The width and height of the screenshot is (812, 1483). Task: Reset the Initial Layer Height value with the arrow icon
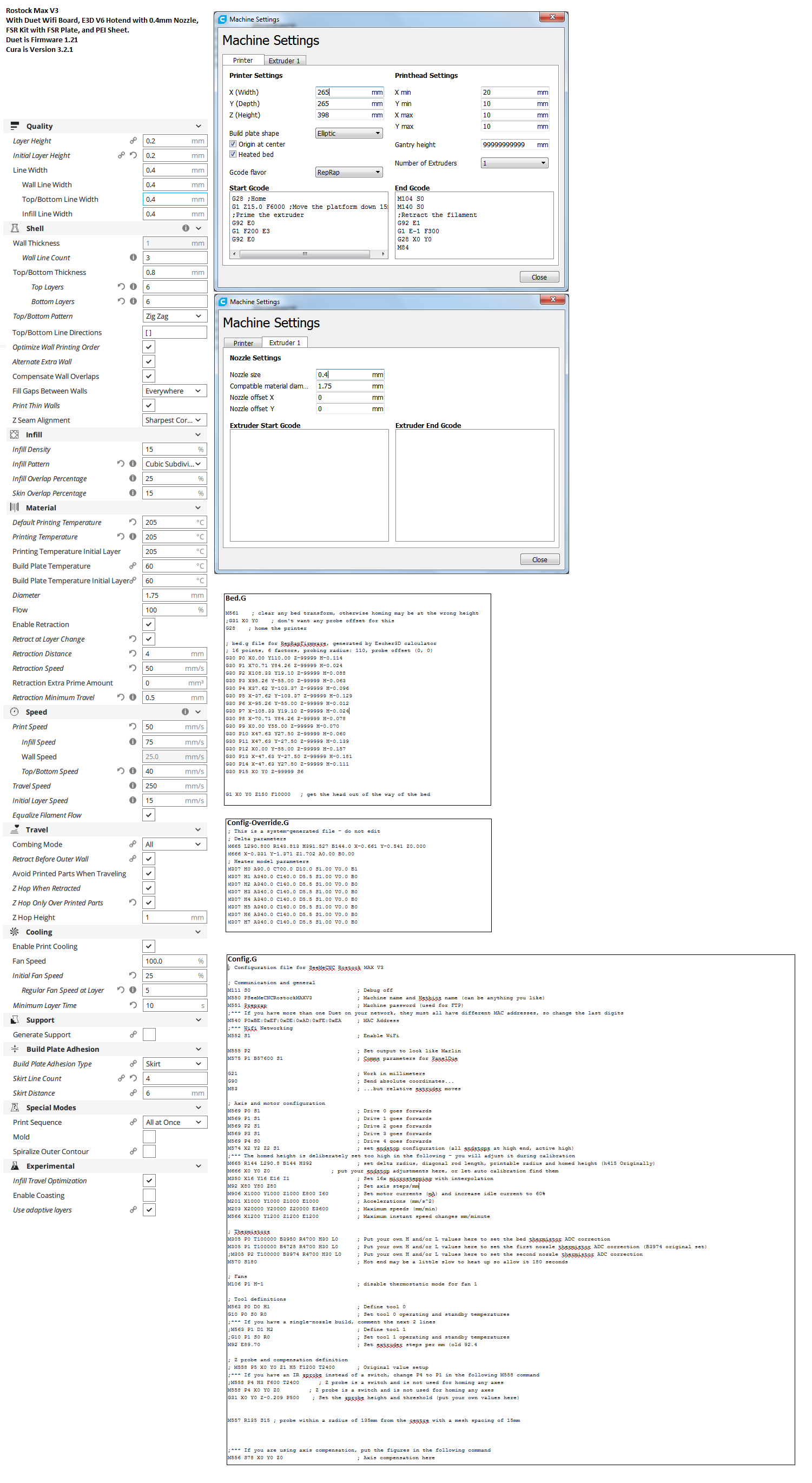click(133, 155)
